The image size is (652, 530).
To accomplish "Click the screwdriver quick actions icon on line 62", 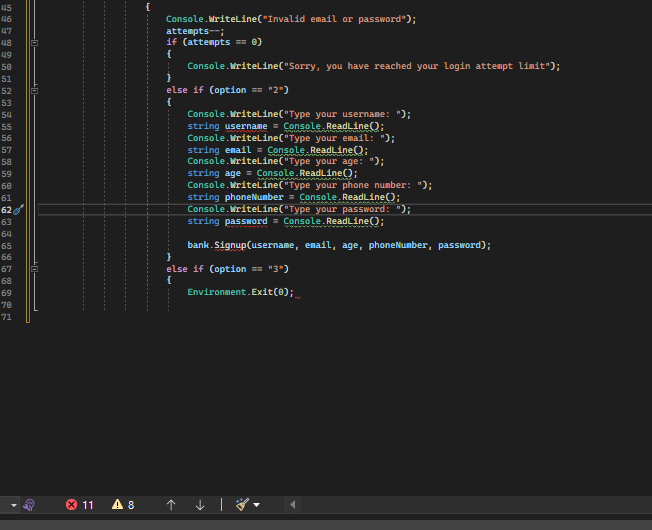I will (18, 210).
